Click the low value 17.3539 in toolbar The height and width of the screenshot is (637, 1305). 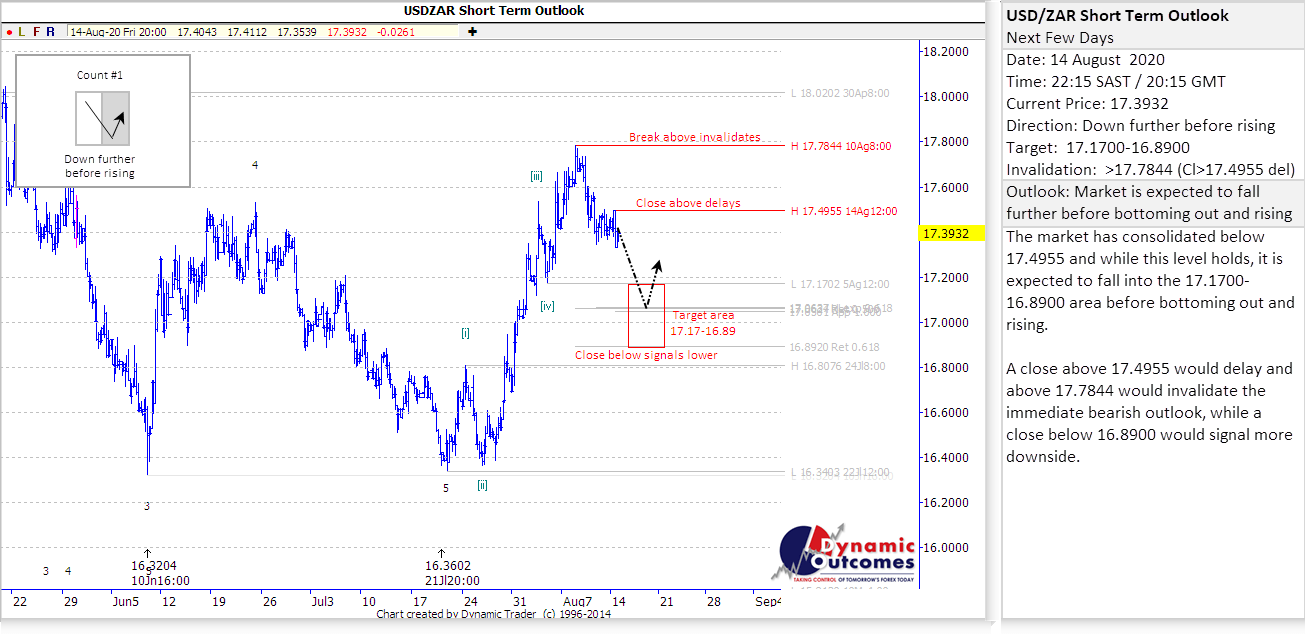pos(297,32)
